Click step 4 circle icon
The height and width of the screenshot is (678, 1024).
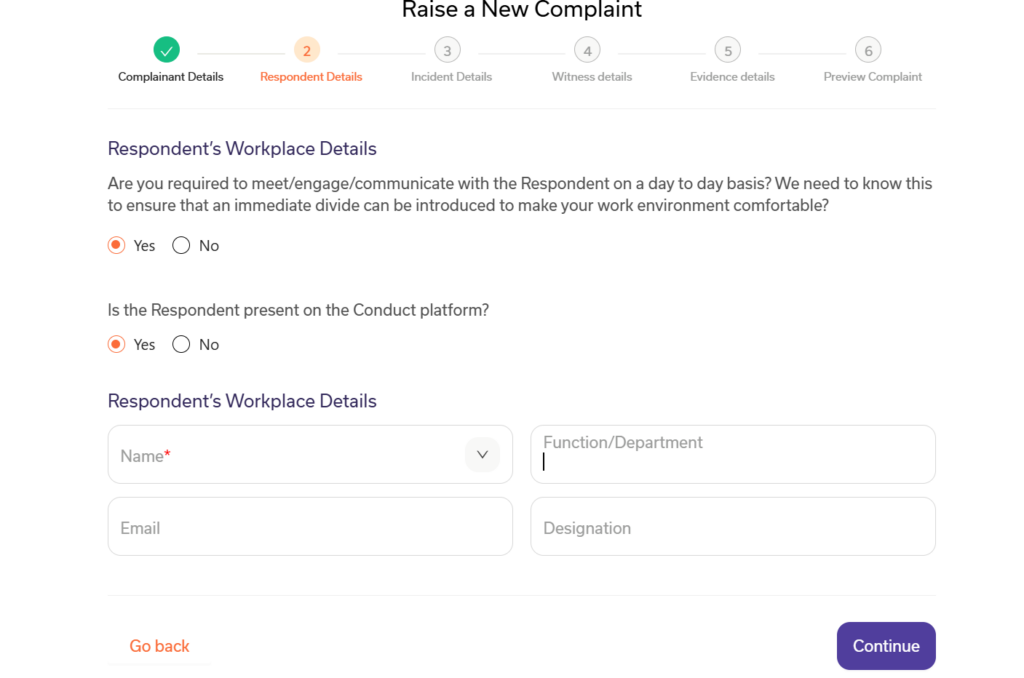point(587,50)
